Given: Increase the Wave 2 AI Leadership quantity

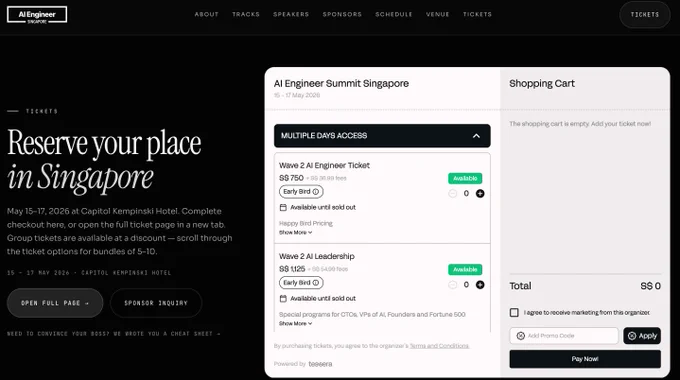Looking at the screenshot, I should [x=480, y=285].
